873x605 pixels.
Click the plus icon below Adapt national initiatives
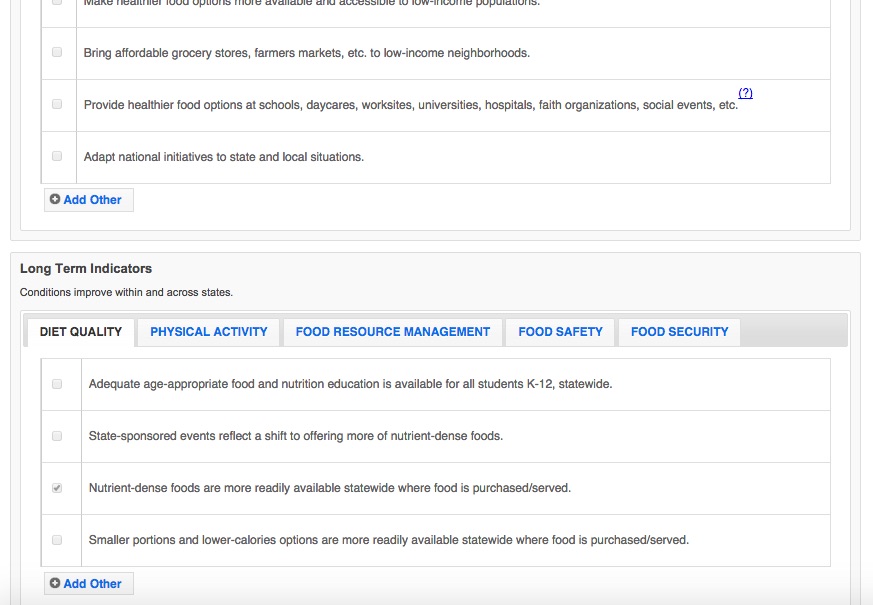point(55,200)
